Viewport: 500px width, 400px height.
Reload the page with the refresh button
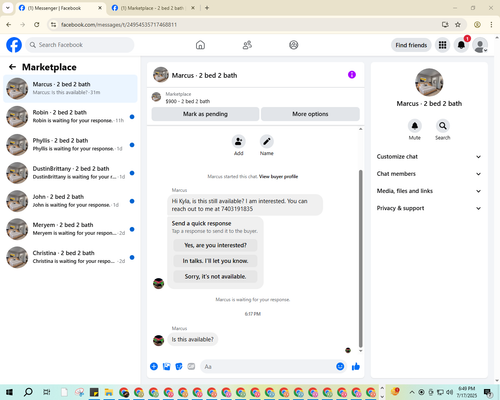(x=37, y=25)
